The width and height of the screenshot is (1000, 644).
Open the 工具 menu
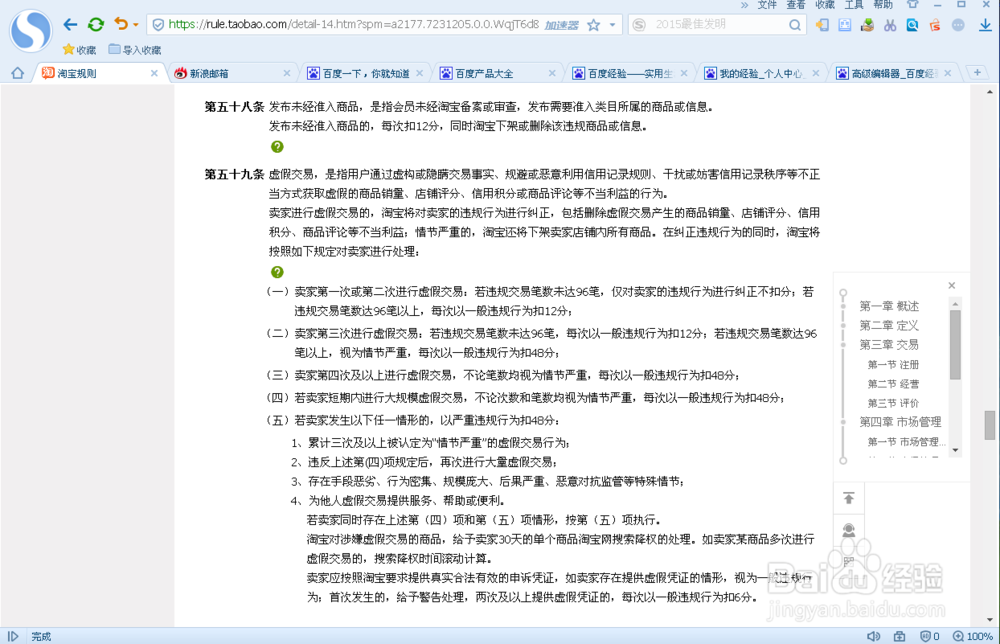click(854, 5)
